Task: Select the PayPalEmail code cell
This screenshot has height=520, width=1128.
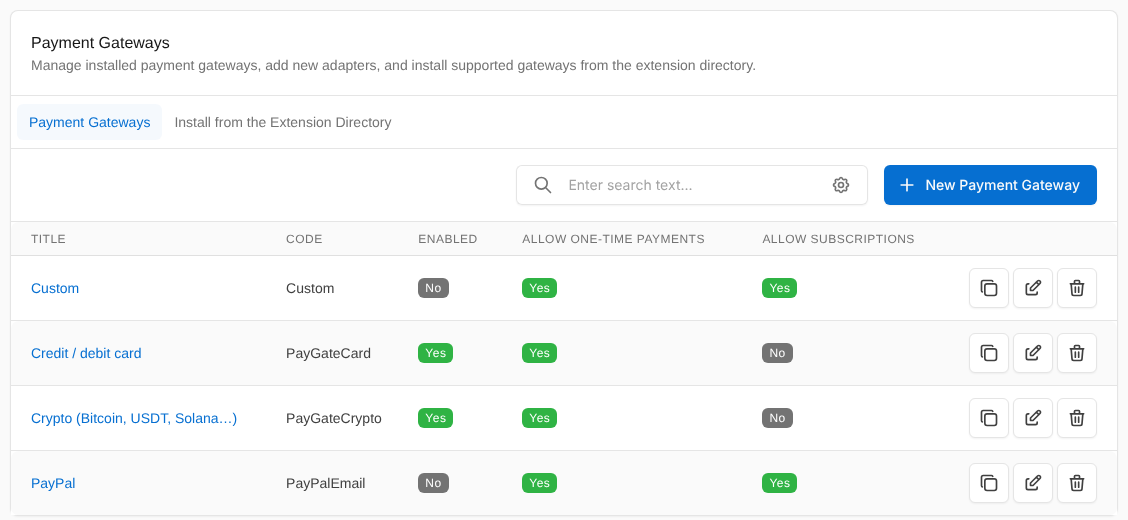Action: tap(326, 483)
